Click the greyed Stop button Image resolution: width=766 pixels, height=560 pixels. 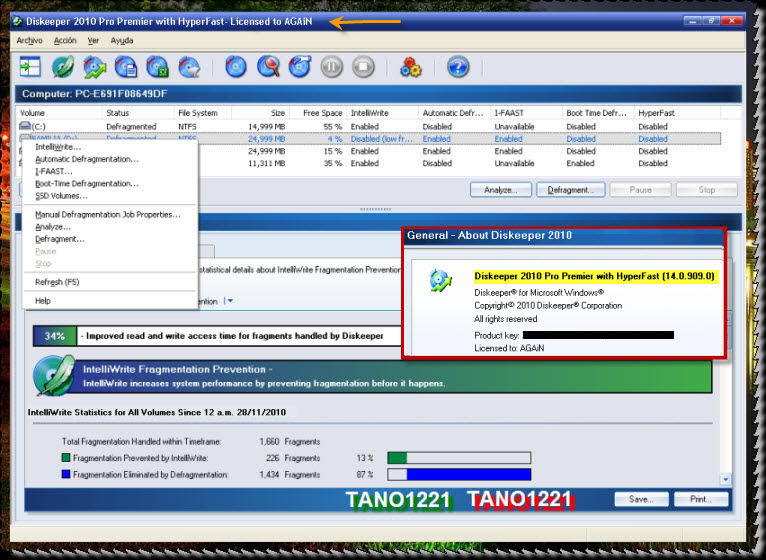click(706, 190)
